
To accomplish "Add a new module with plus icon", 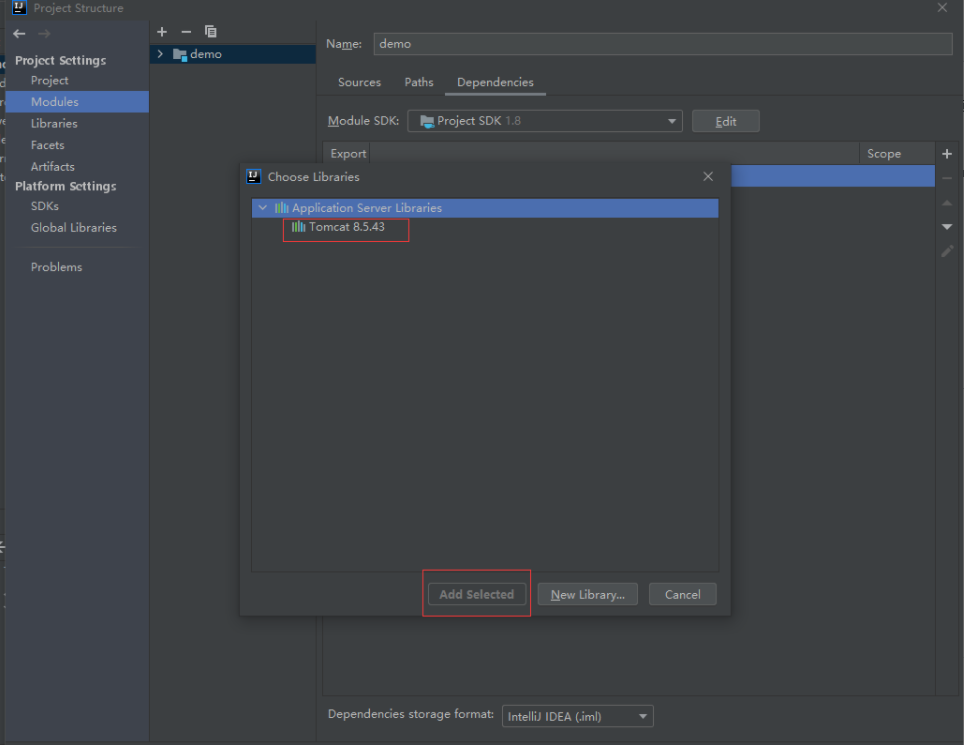I will [162, 31].
